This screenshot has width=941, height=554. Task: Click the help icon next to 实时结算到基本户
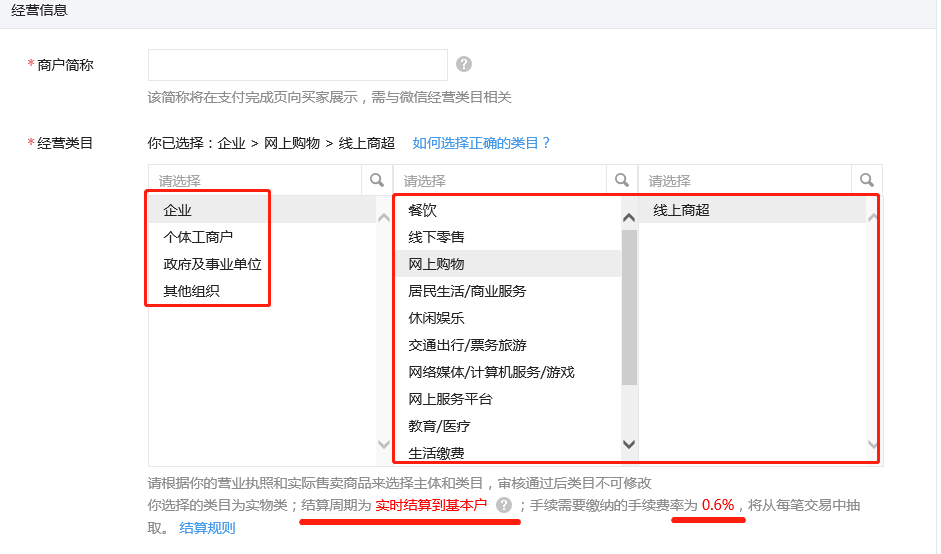pos(504,505)
